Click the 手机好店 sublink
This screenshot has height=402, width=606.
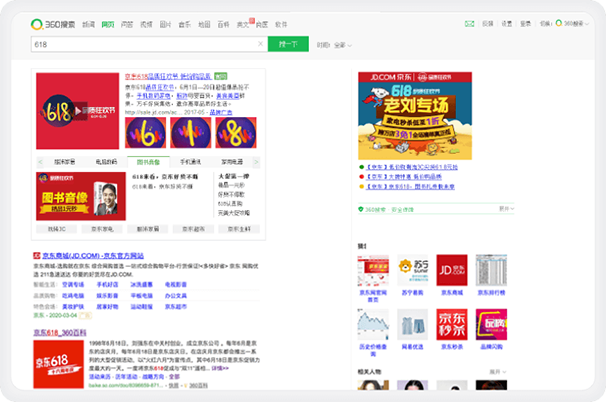107,284
